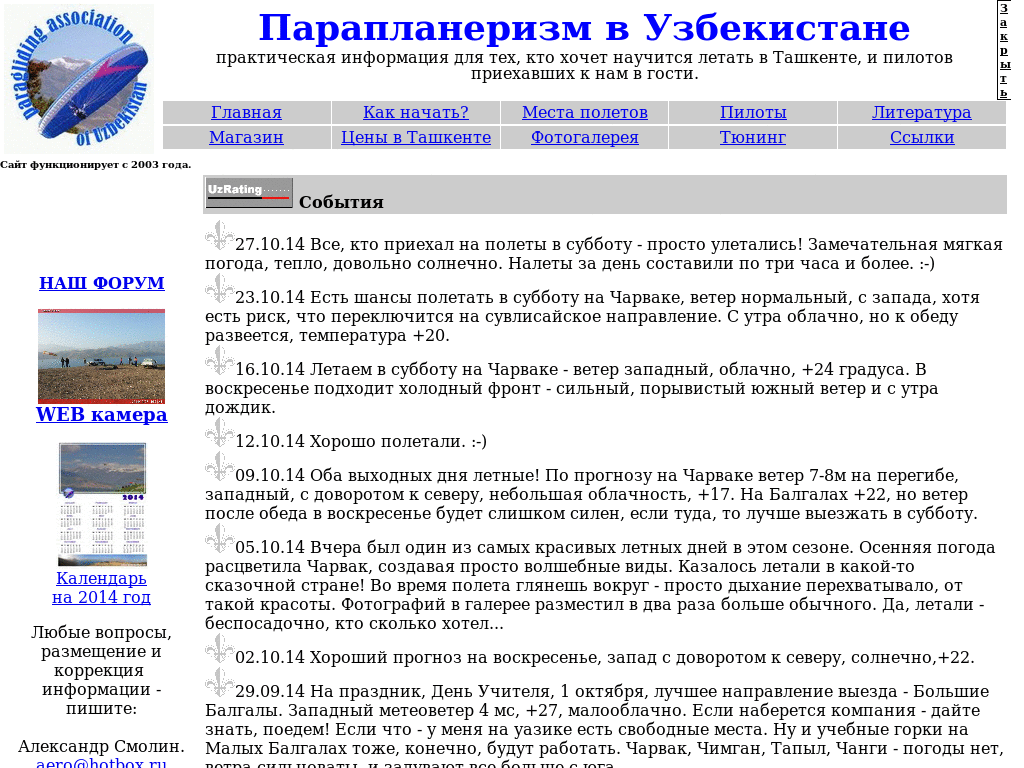Image resolution: width=1024 pixels, height=768 pixels.
Task: Visit the Магазин page
Action: (246, 137)
